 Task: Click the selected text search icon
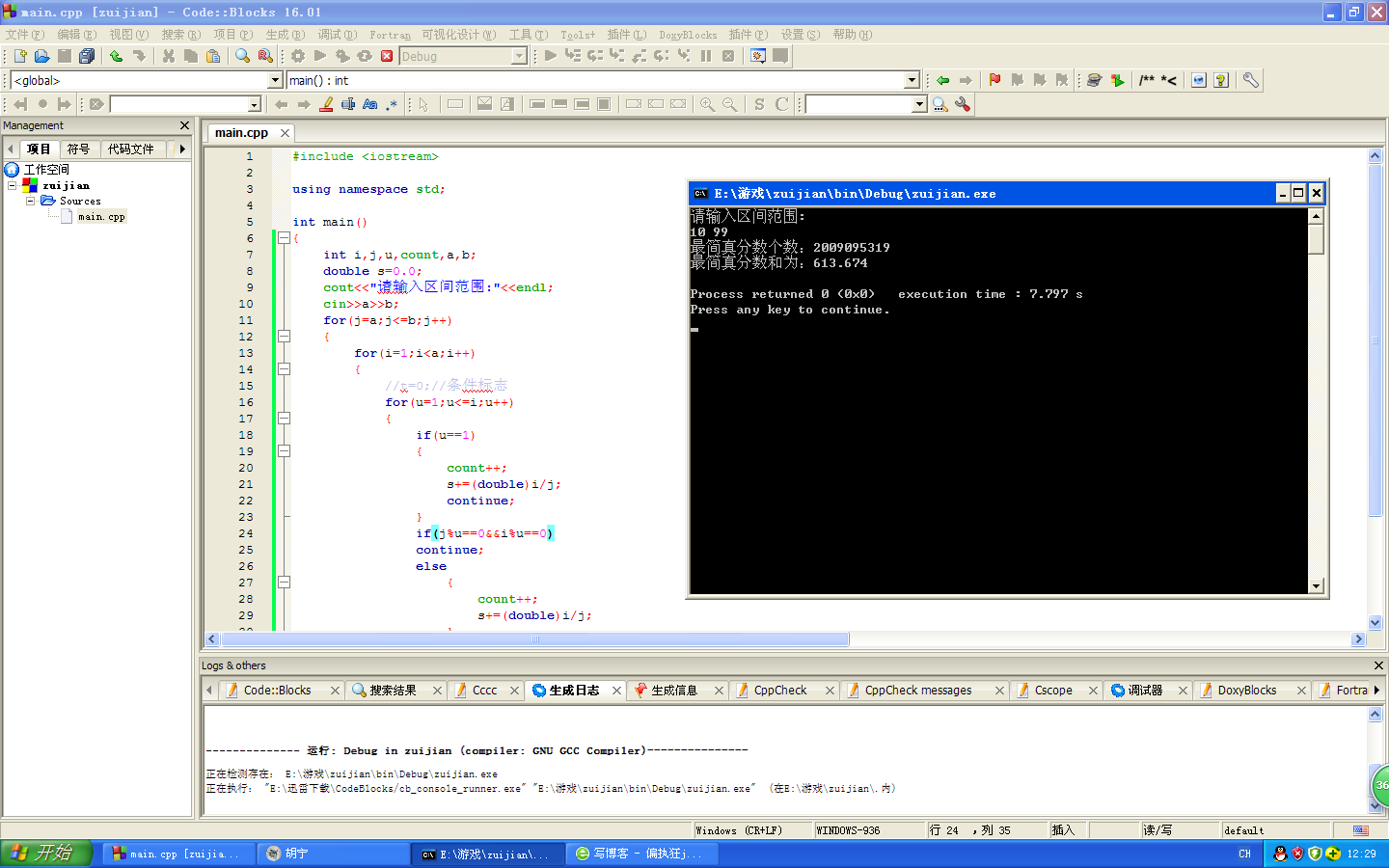(348, 104)
